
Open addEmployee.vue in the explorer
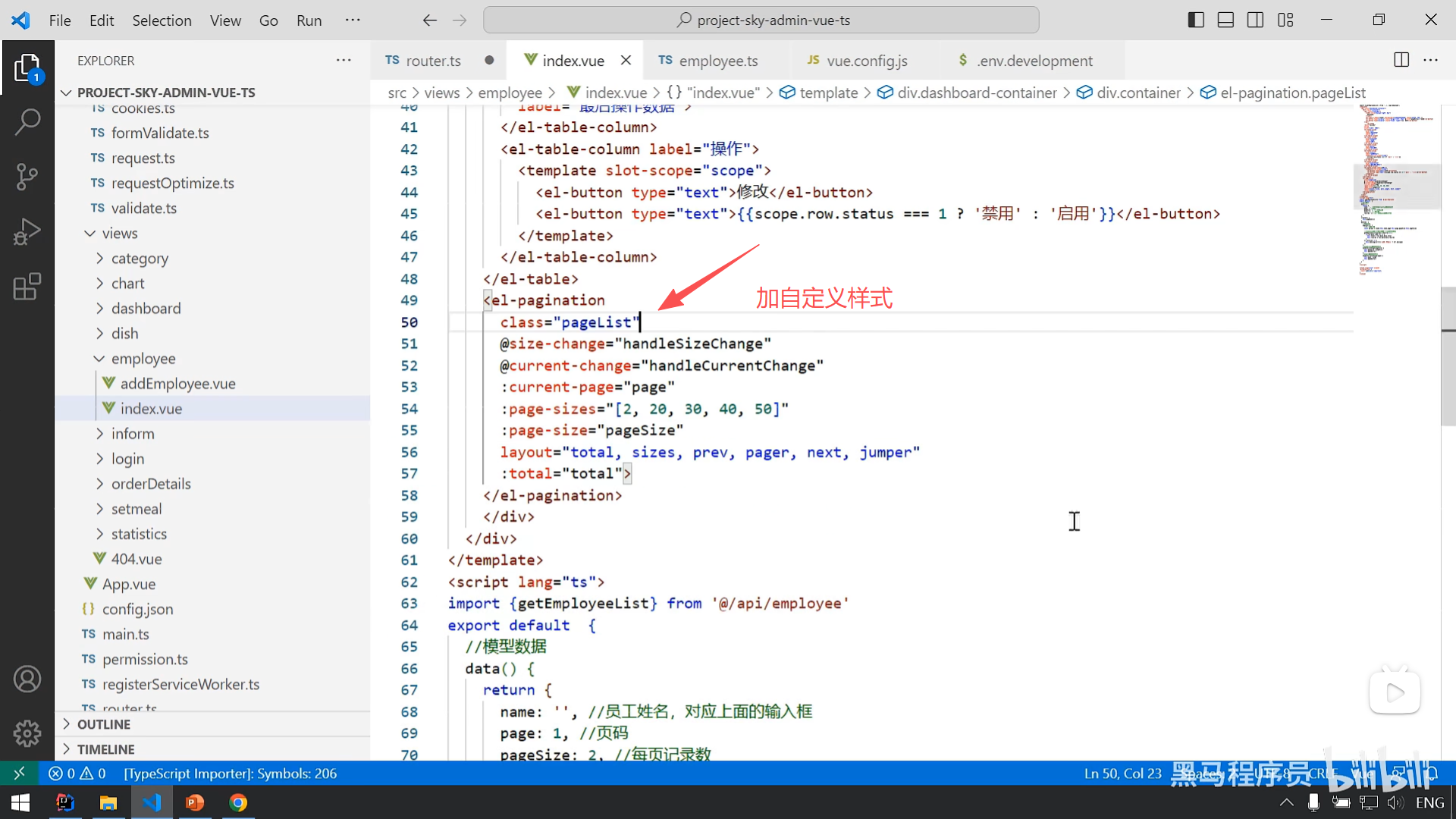point(177,384)
